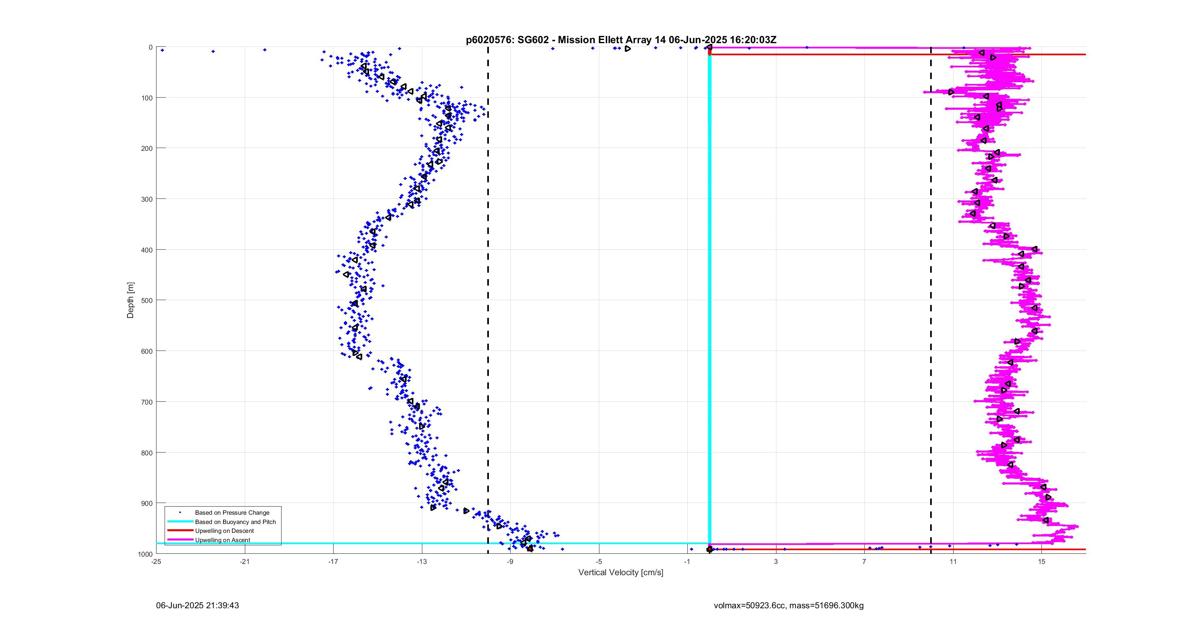1200x622 pixels.
Task: Click x-axis tick label '-5'
Action: coord(599,562)
